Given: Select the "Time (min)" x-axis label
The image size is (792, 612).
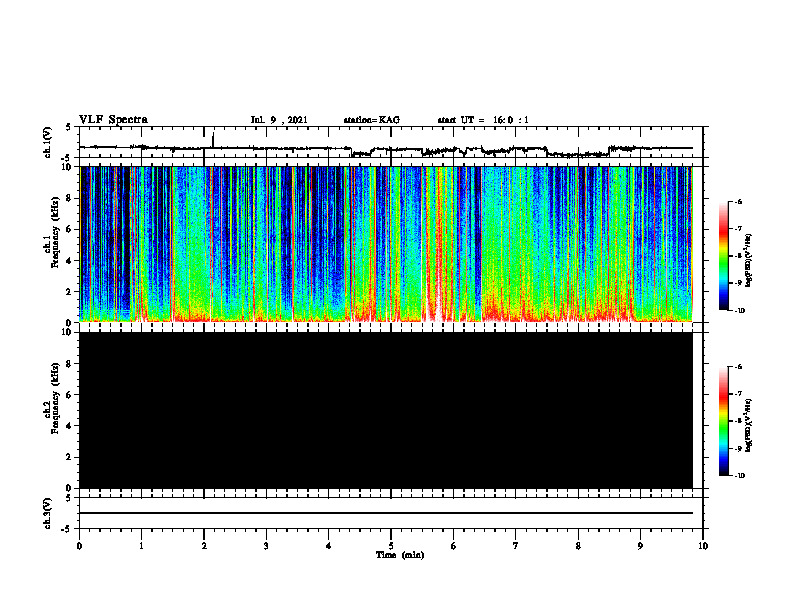Looking at the screenshot, I should click(400, 555).
